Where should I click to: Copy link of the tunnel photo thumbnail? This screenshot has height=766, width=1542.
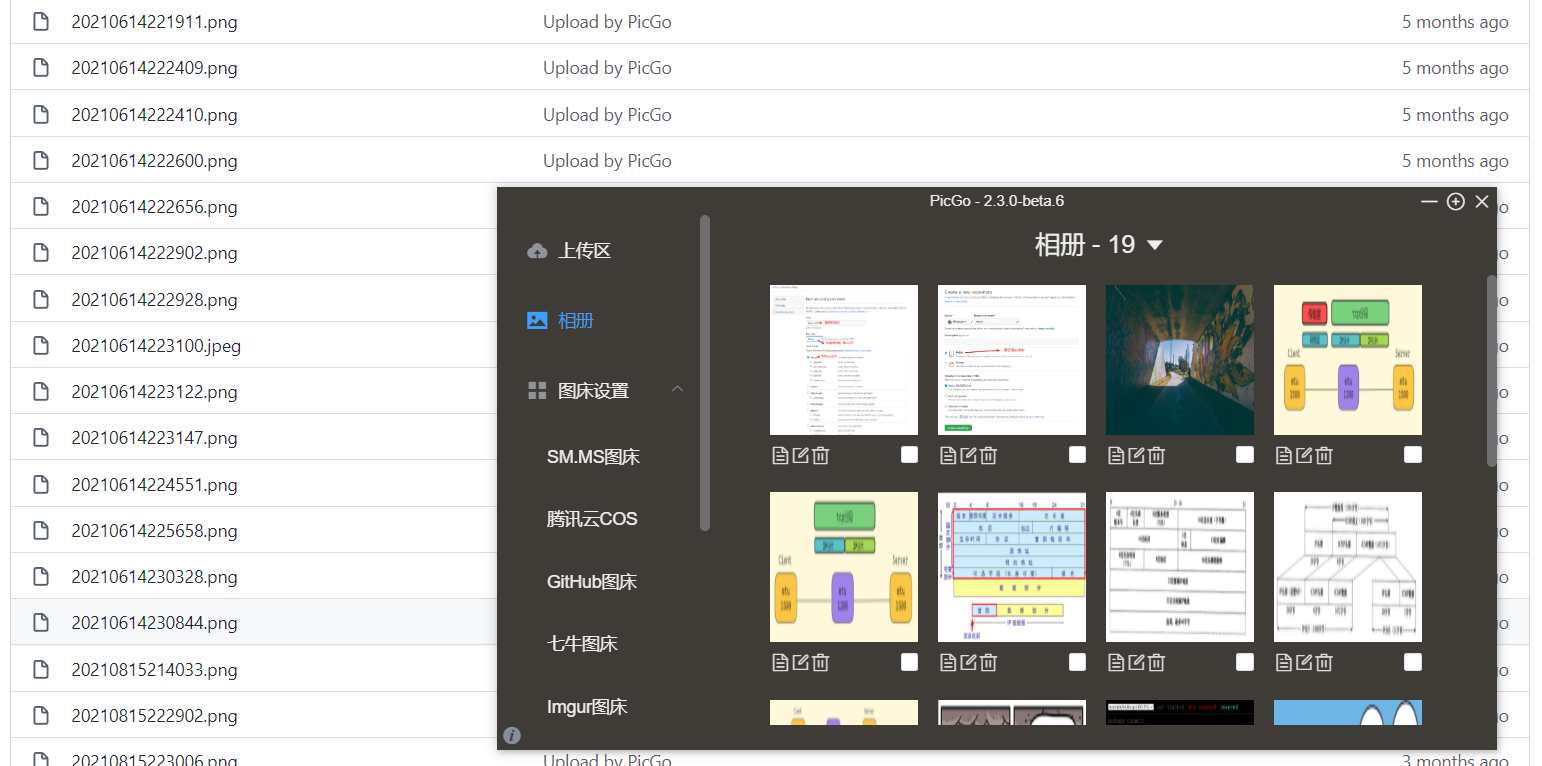pos(1116,456)
